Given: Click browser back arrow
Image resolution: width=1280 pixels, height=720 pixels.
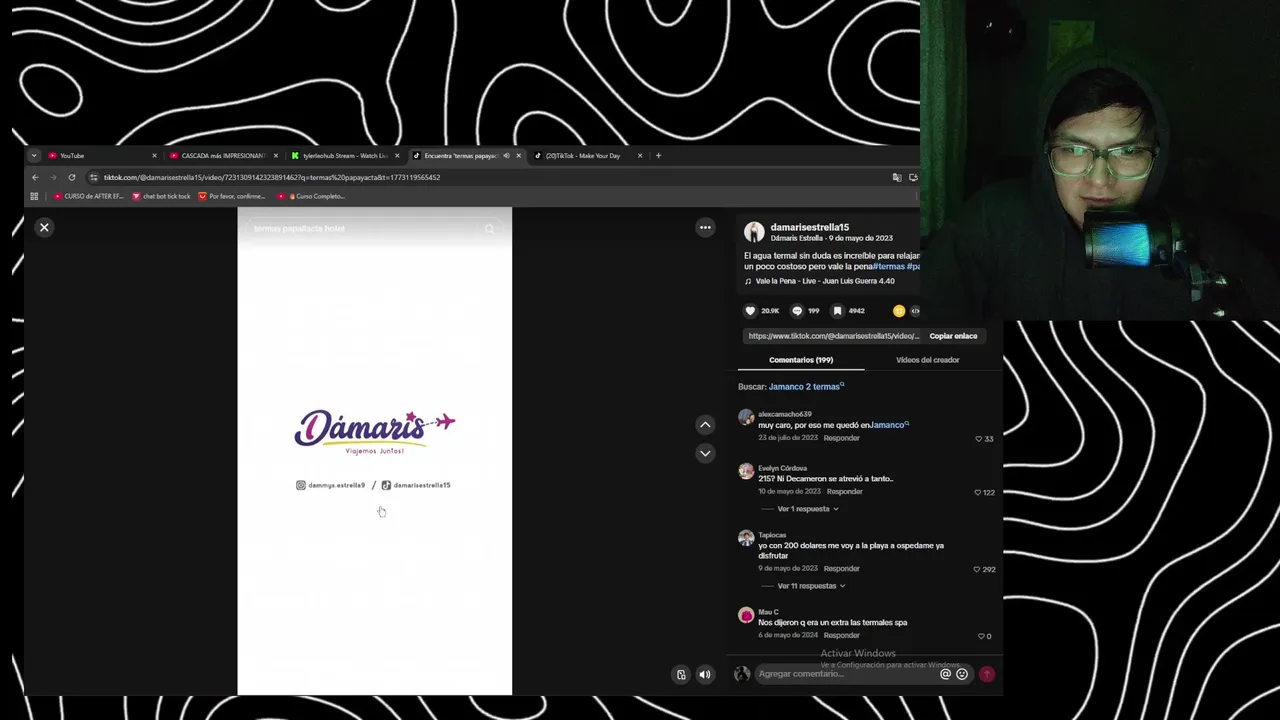Looking at the screenshot, I should (x=35, y=178).
